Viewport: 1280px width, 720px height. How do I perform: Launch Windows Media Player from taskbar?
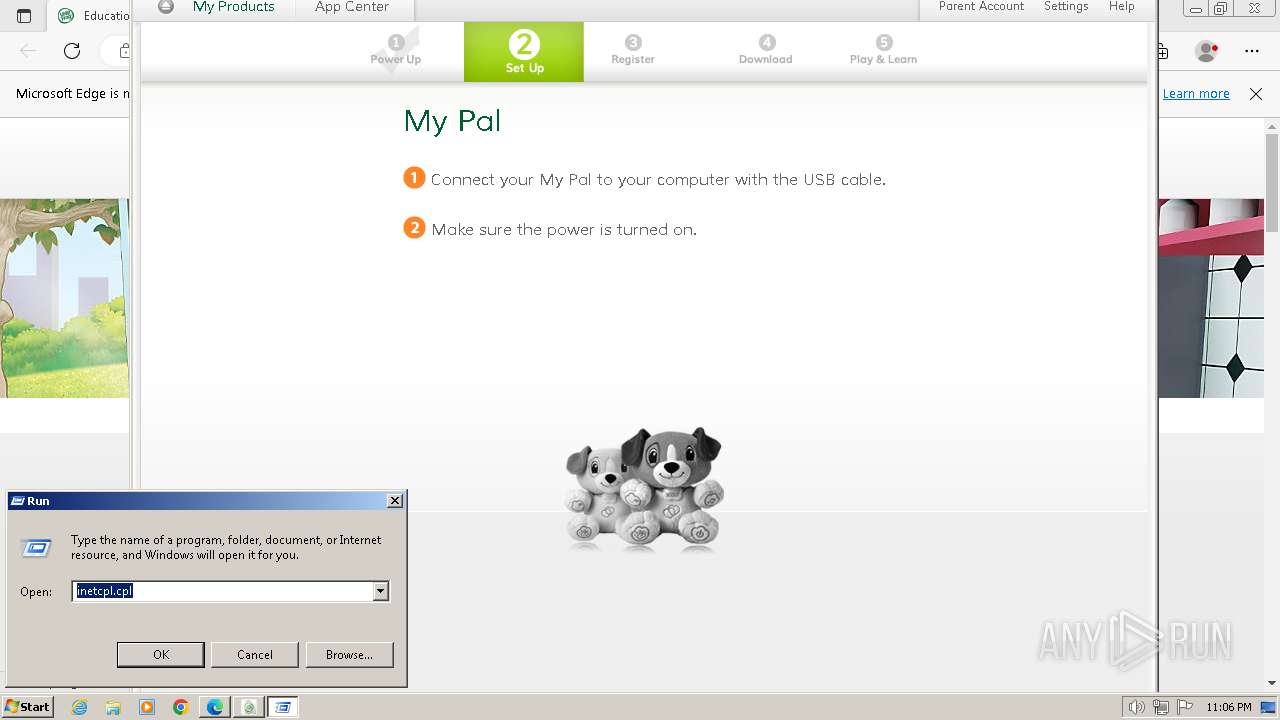tap(147, 707)
